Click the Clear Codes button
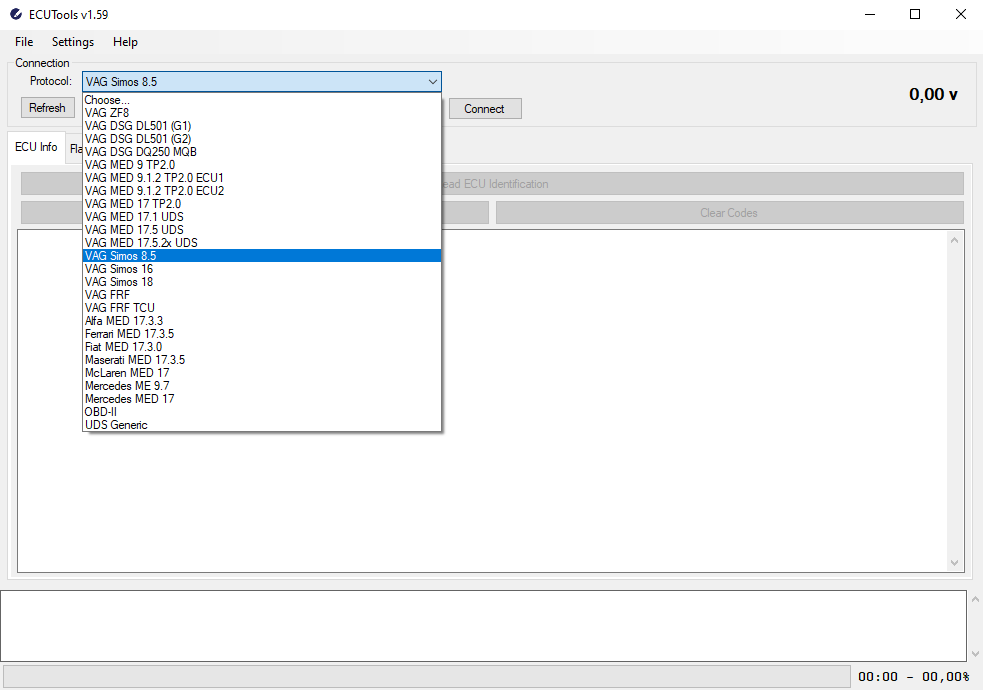This screenshot has height=690, width=983. 730,212
